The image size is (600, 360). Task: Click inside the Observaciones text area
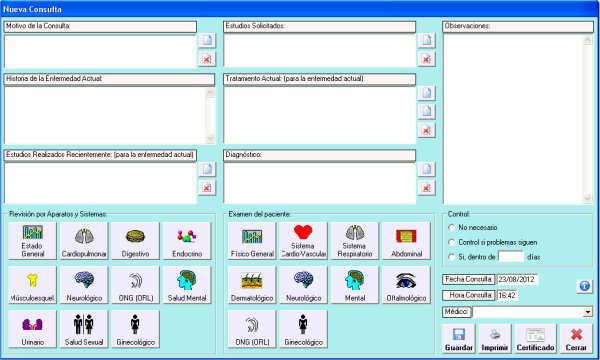513,119
